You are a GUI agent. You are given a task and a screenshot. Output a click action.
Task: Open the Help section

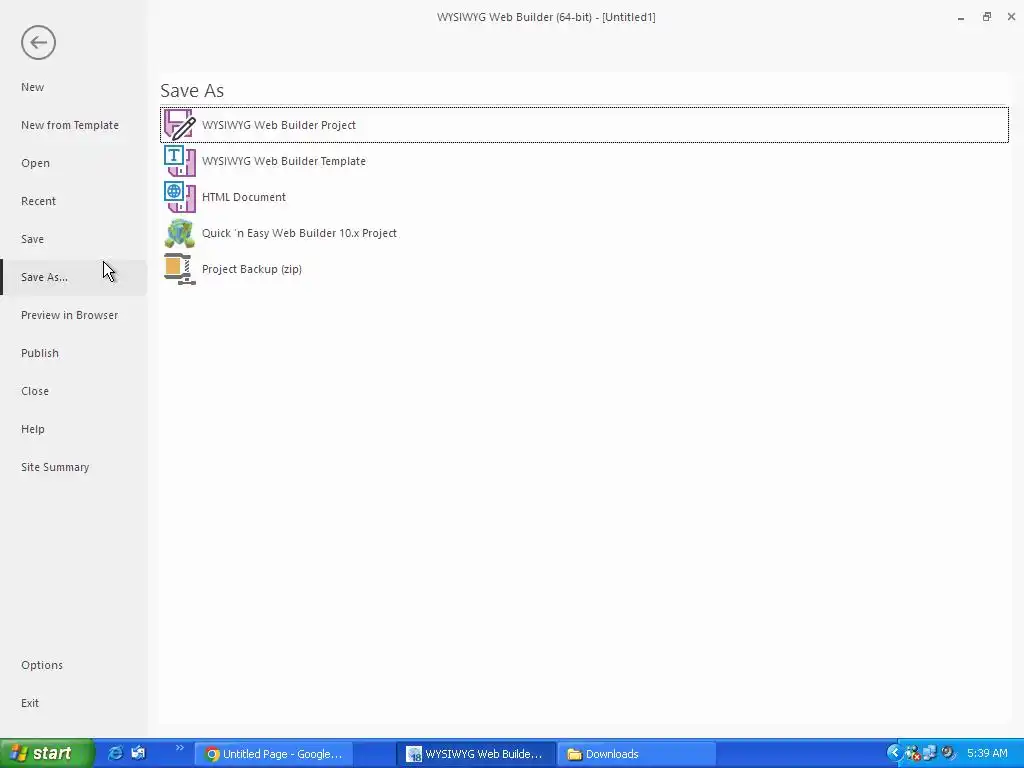tap(33, 428)
